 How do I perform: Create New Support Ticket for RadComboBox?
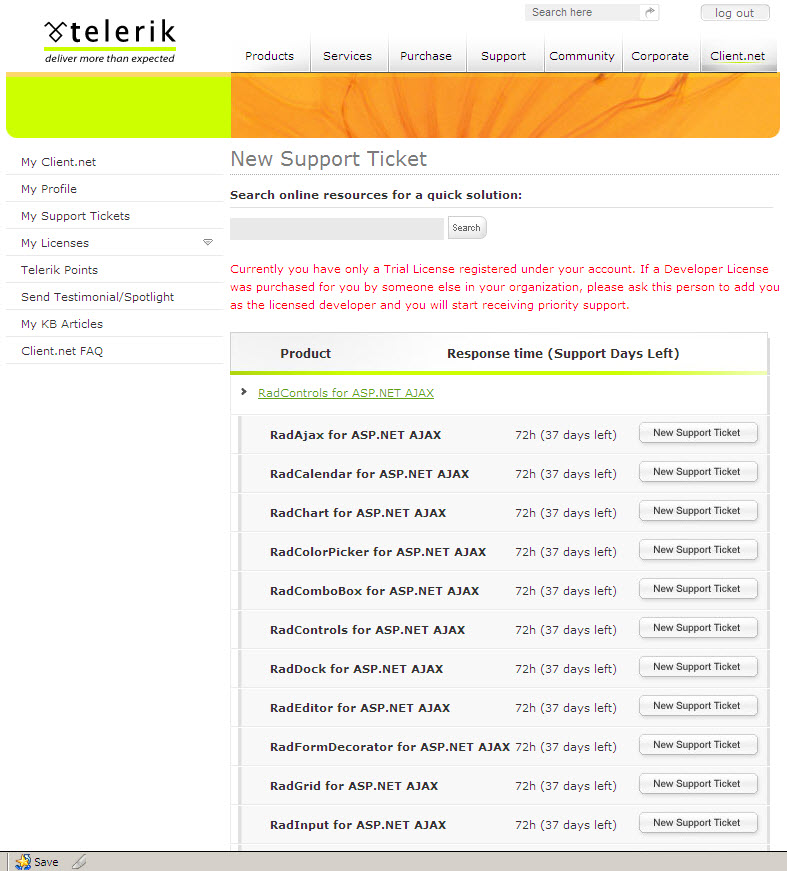click(698, 589)
